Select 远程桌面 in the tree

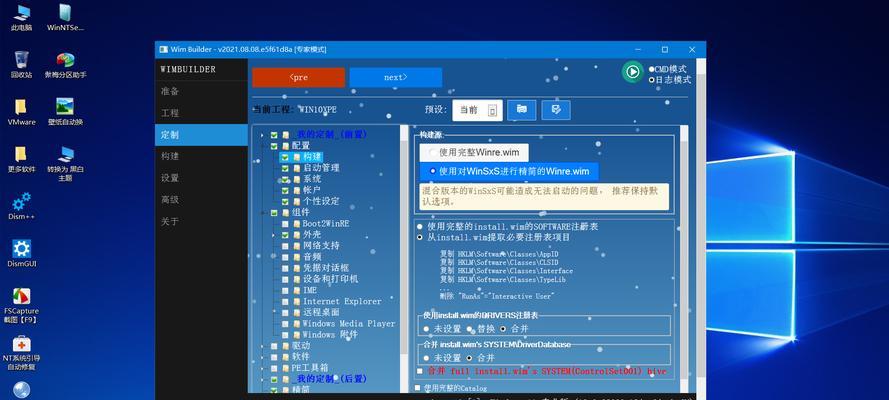pos(321,312)
